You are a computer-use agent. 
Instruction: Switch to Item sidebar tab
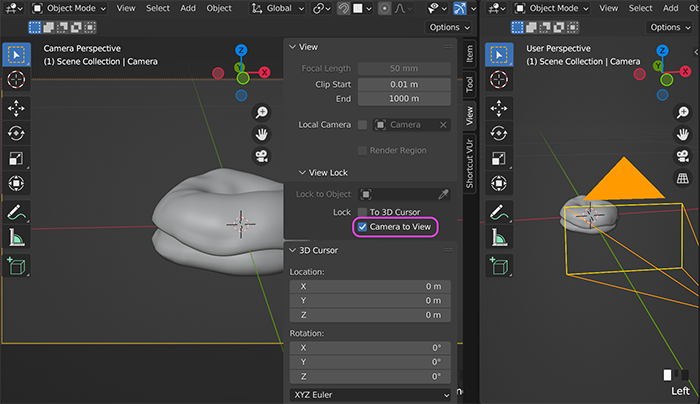pyautogui.click(x=469, y=54)
